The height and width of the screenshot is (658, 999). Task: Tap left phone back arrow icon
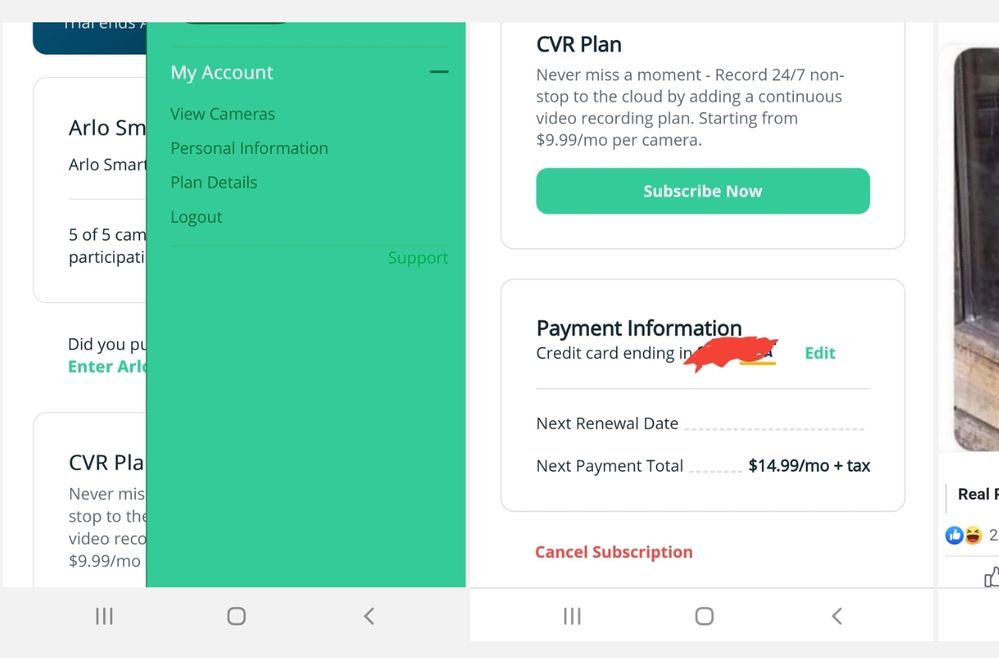369,616
